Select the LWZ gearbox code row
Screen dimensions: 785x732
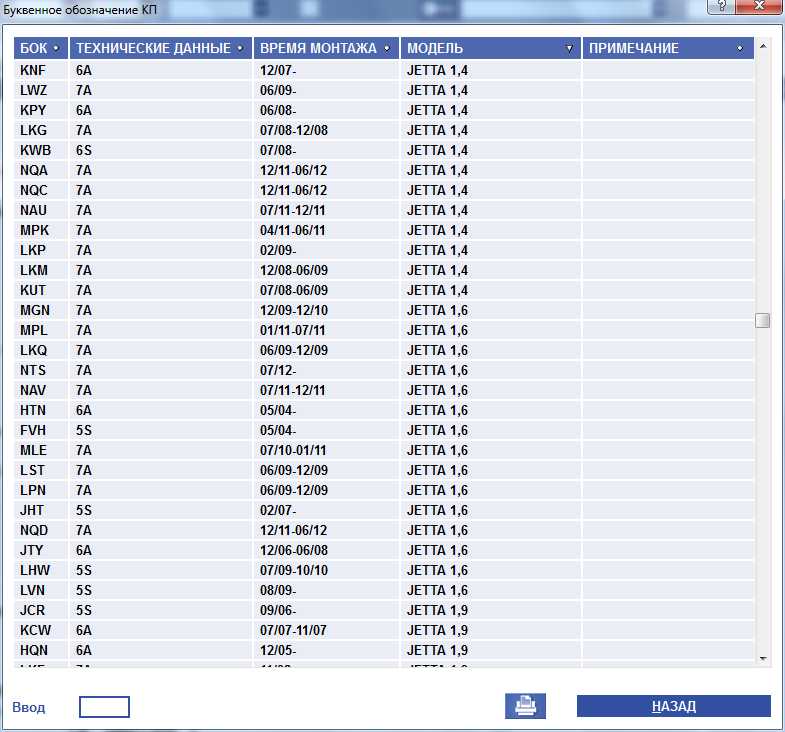coord(34,91)
